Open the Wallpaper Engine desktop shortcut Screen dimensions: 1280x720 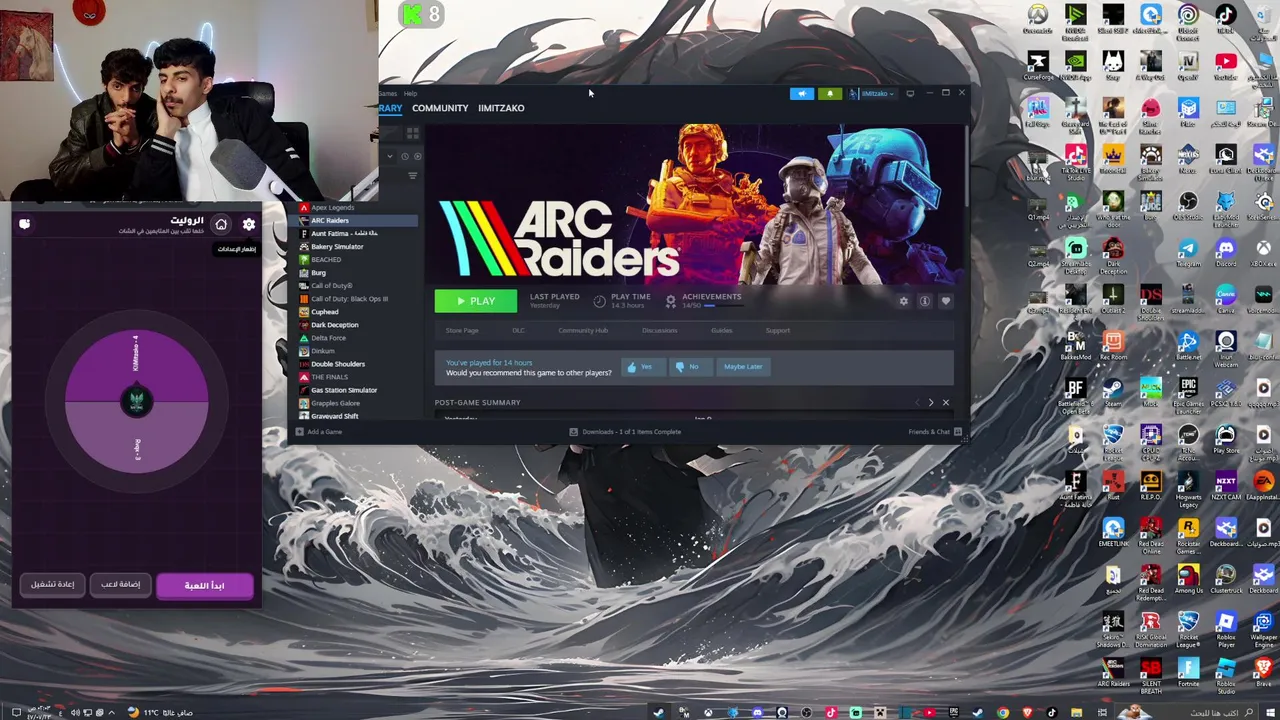point(1263,627)
